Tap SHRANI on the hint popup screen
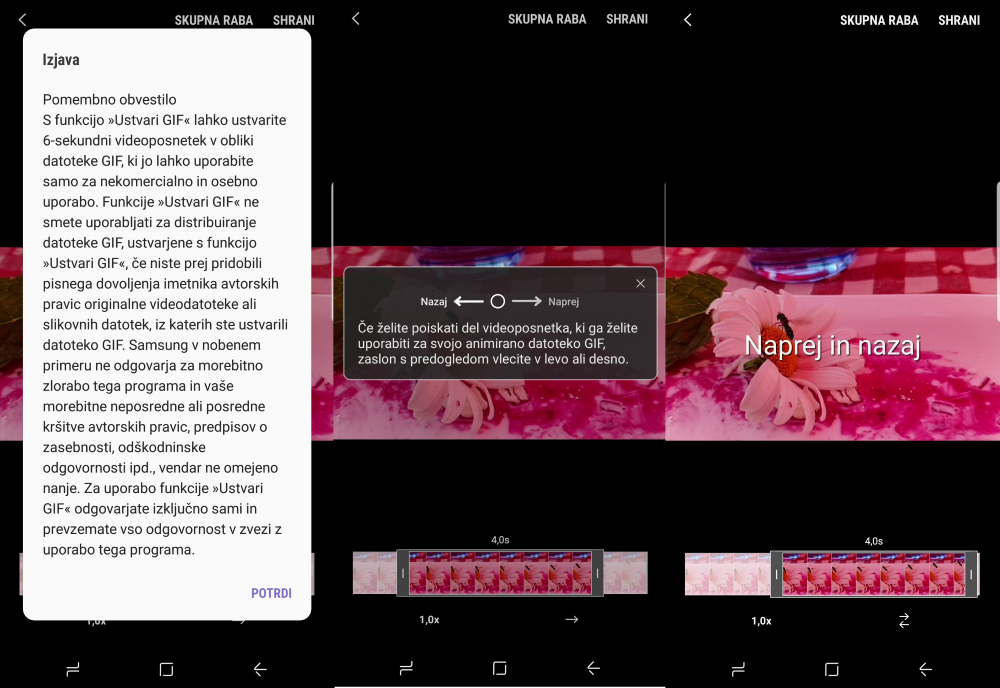1000x688 pixels. click(x=627, y=19)
